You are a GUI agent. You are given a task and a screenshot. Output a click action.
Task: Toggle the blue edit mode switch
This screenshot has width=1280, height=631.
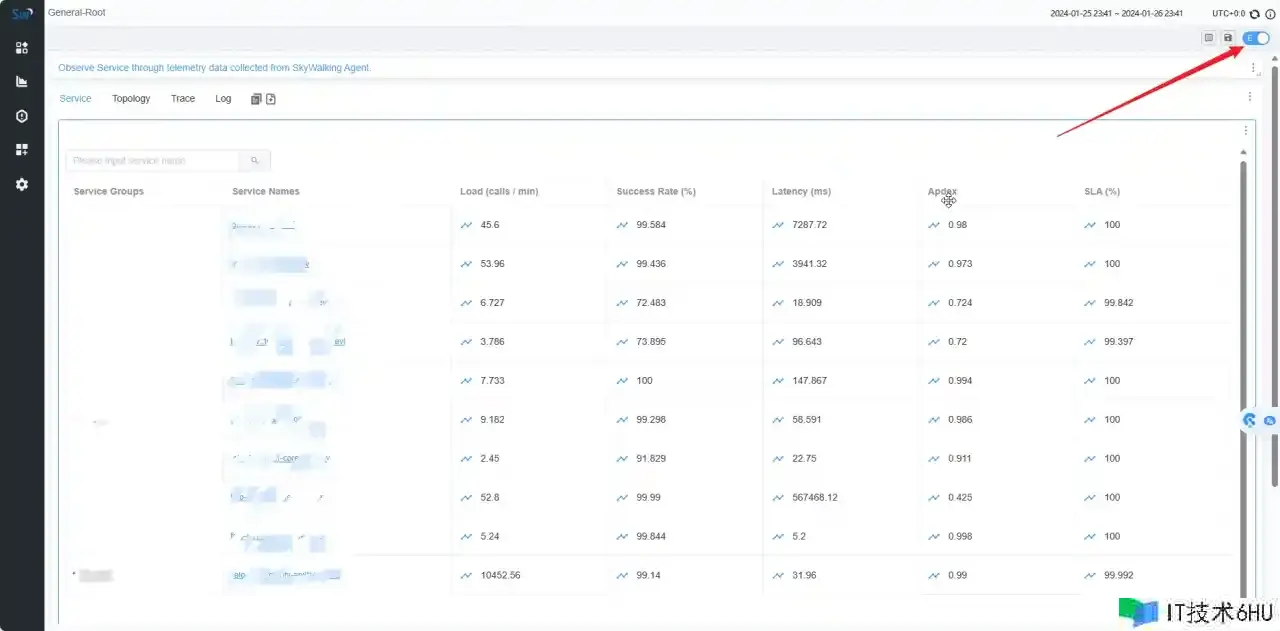tap(1256, 38)
